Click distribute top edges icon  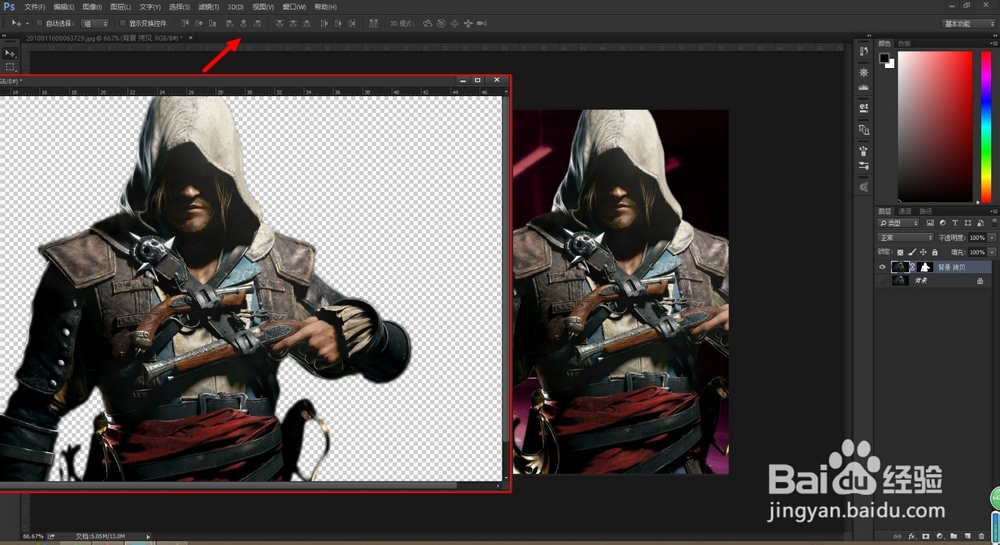pos(279,23)
